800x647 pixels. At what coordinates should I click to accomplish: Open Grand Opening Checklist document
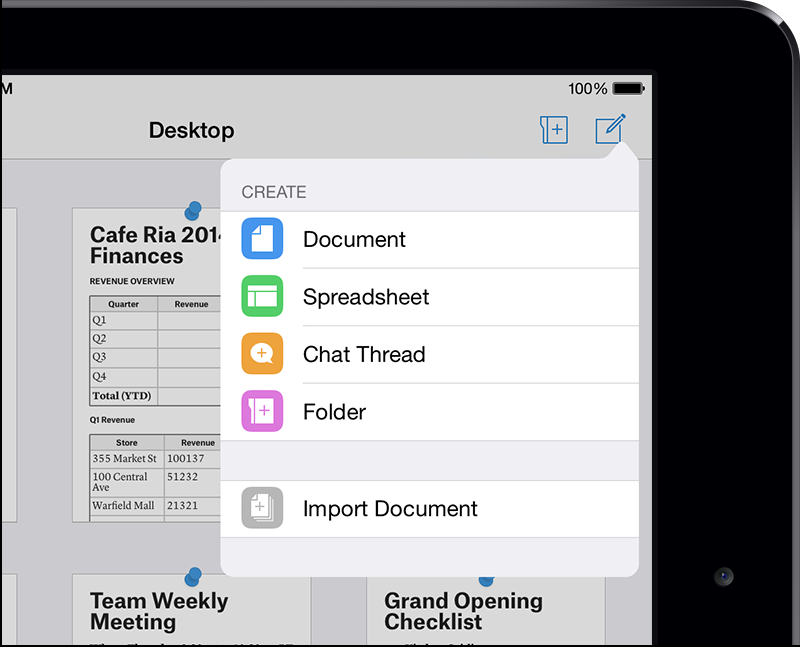(486, 611)
